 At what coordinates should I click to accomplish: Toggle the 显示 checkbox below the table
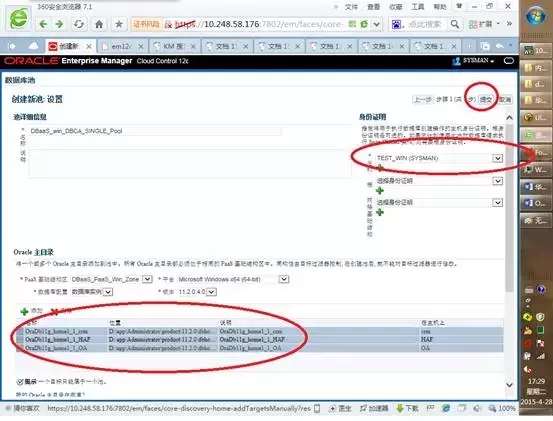pyautogui.click(x=20, y=382)
